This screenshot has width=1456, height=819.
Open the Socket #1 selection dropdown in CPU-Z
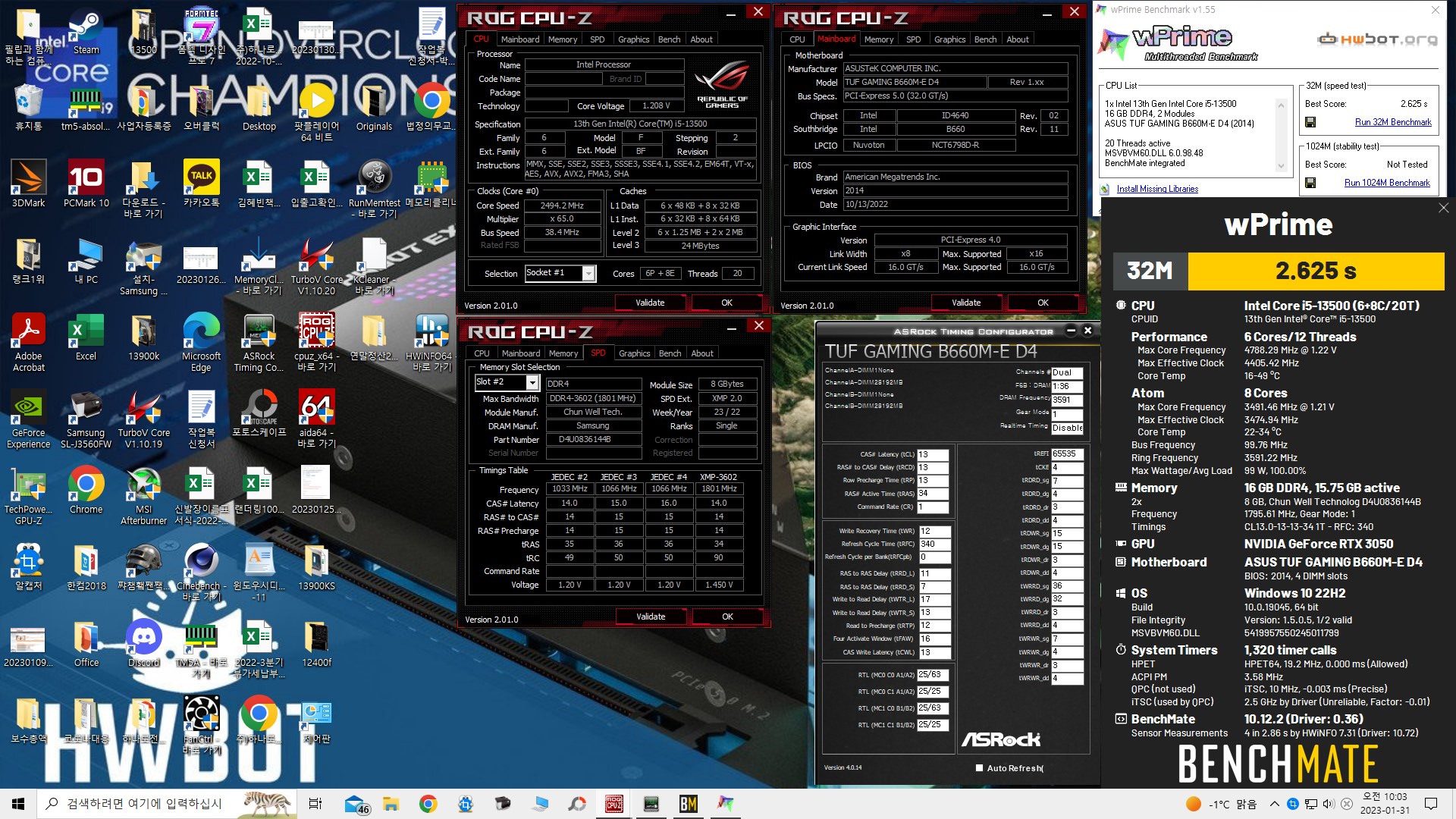[x=588, y=274]
